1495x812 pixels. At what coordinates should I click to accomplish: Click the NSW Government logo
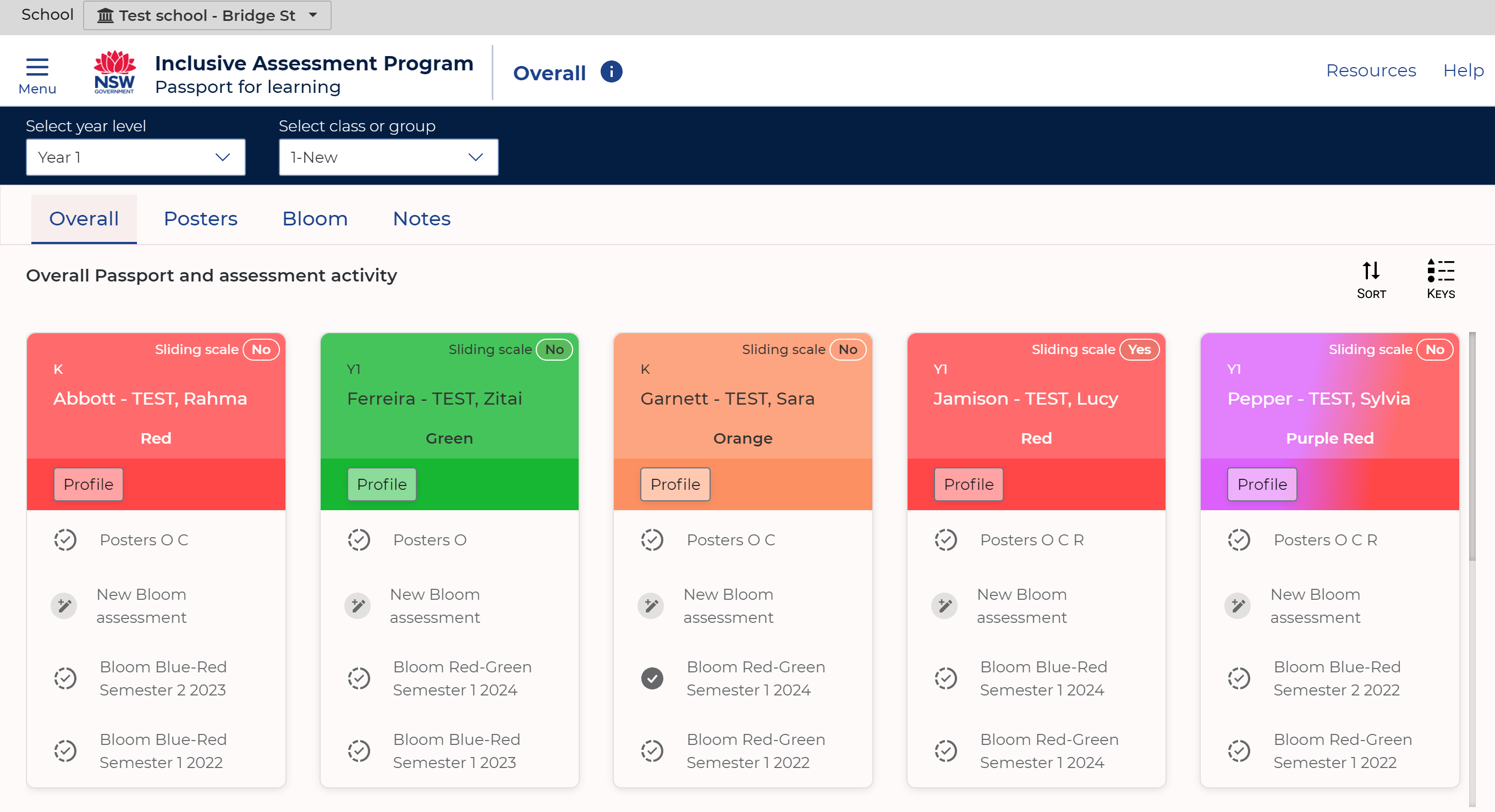pyautogui.click(x=114, y=72)
